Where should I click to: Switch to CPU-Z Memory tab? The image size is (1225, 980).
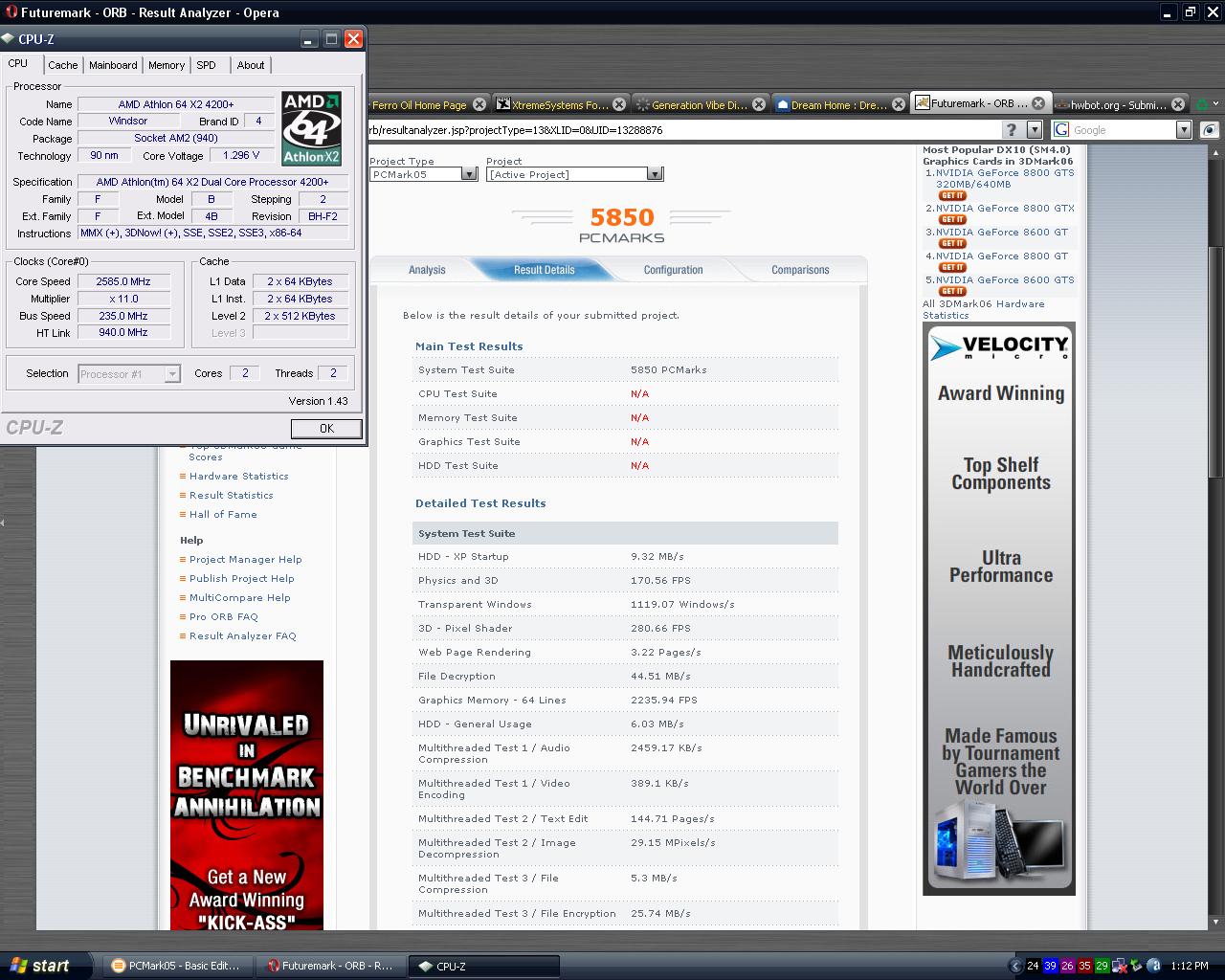[x=167, y=65]
